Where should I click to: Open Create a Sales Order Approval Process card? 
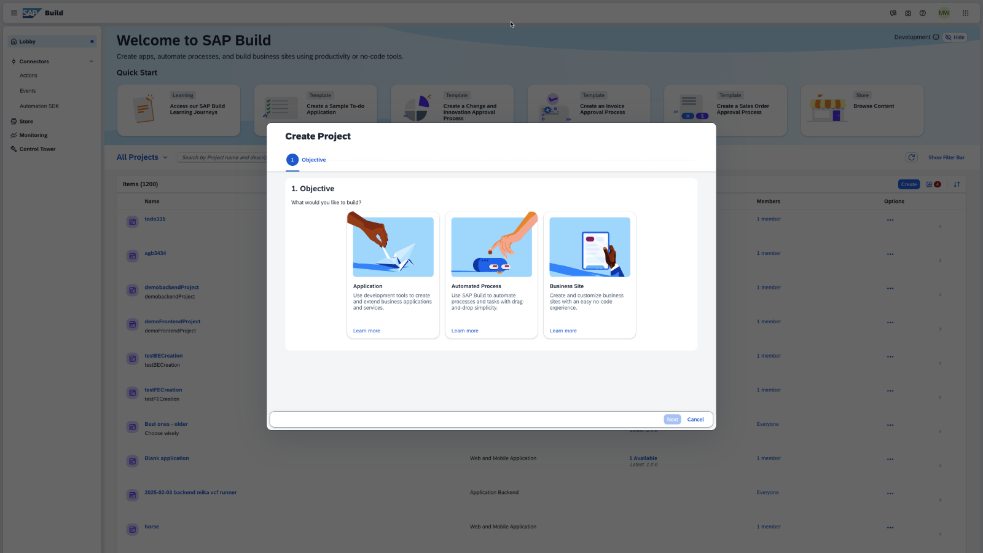[x=725, y=110]
